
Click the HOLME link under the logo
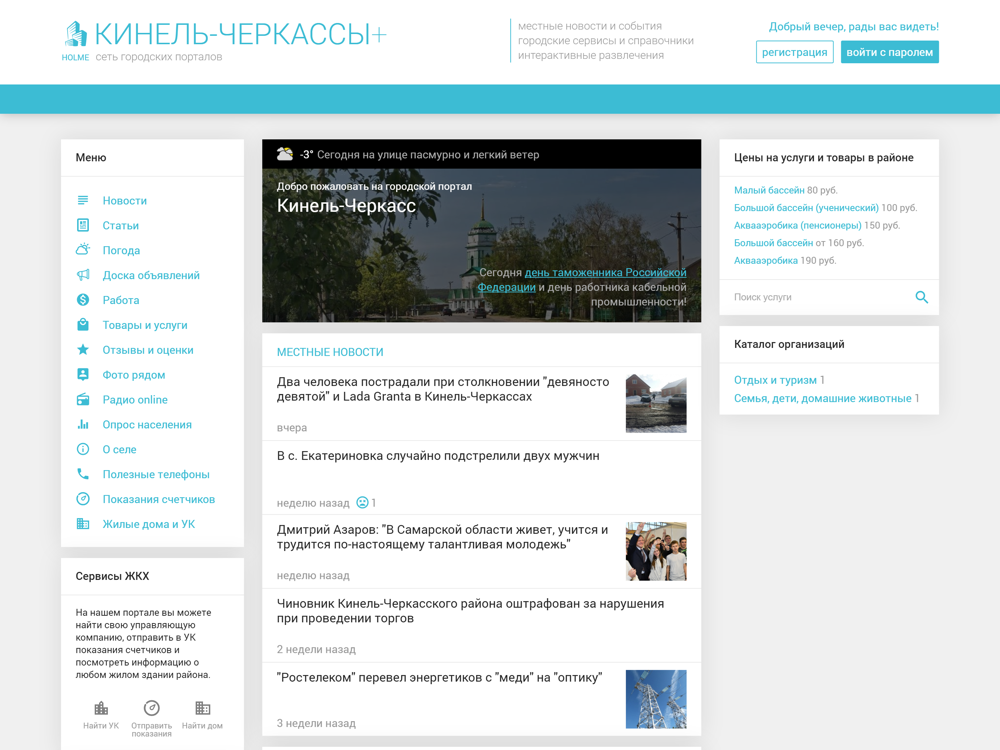tap(75, 57)
